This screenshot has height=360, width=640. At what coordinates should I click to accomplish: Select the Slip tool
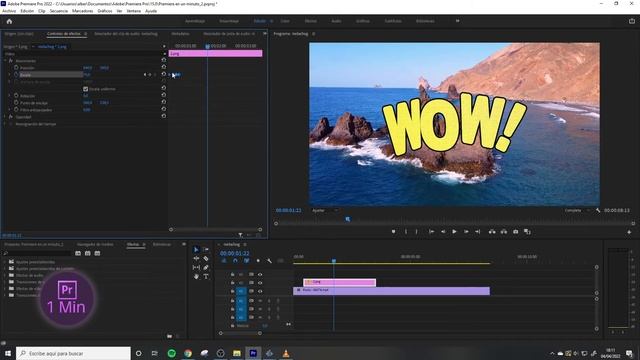pos(196,267)
